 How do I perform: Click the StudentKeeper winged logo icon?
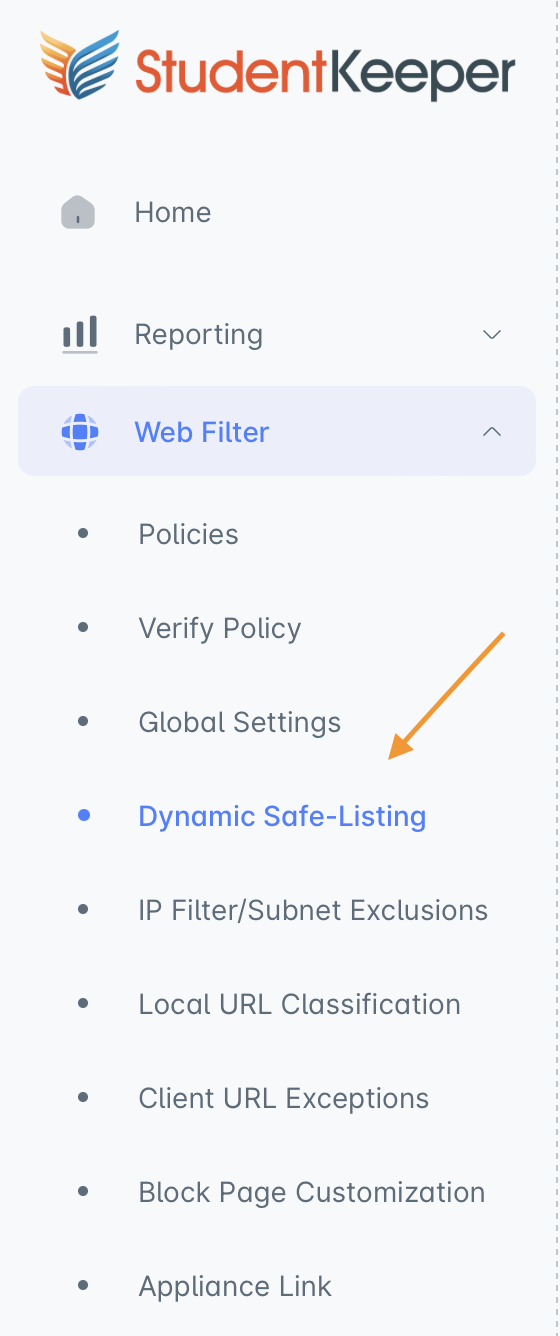pos(80,64)
